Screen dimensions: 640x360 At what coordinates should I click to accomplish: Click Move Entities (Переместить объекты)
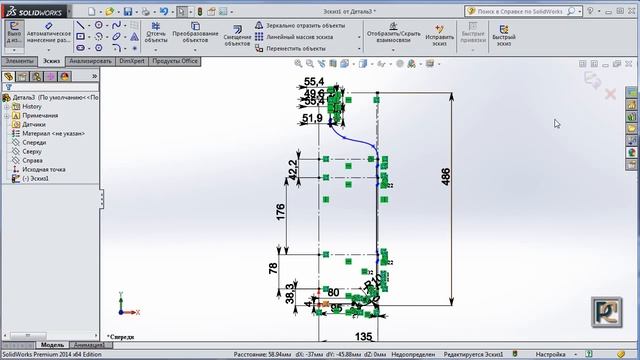(x=291, y=48)
